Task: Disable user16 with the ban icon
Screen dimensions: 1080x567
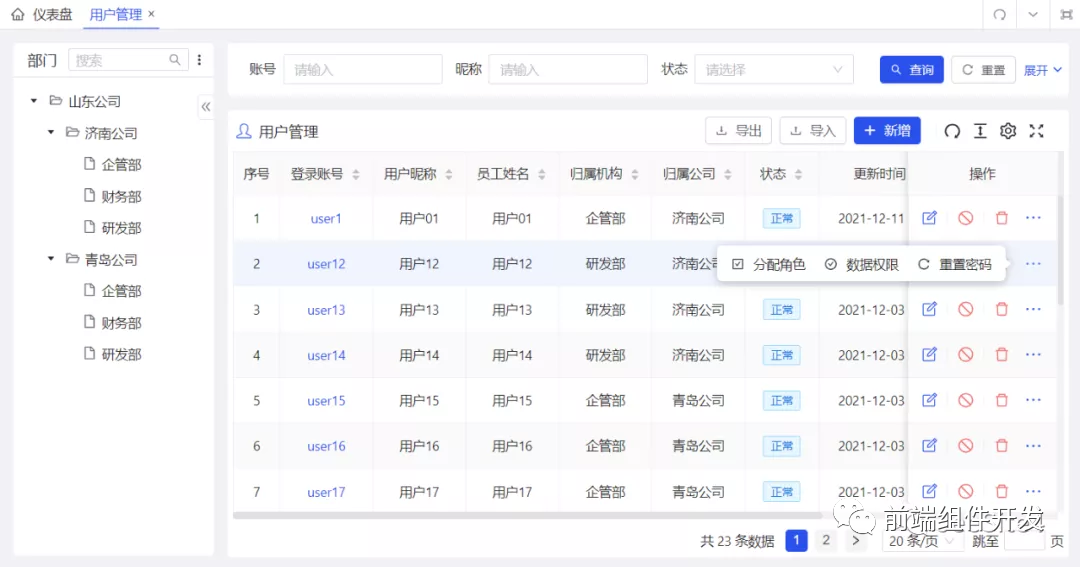Action: 966,446
